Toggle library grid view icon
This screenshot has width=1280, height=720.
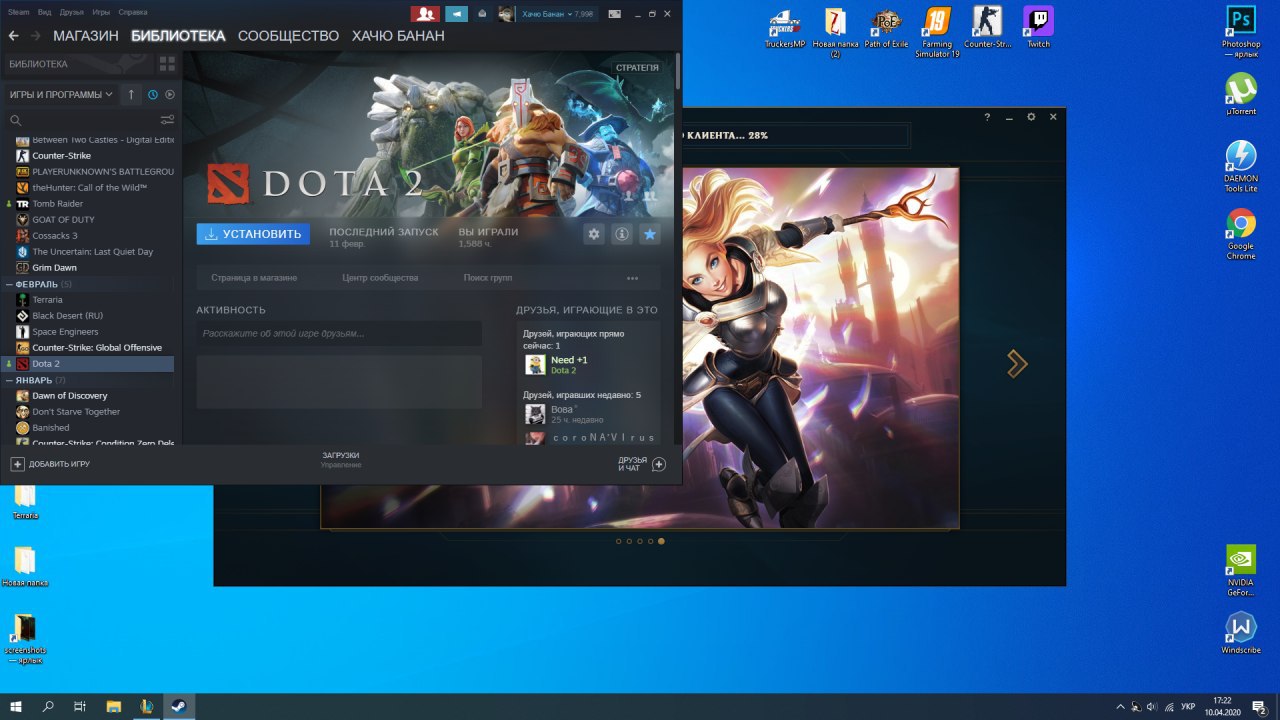167,64
